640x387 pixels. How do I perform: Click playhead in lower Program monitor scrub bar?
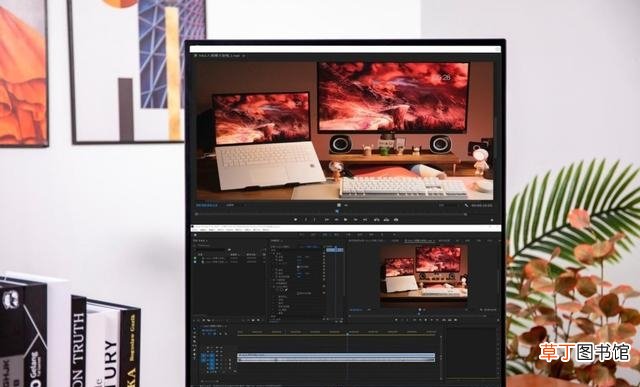click(x=419, y=314)
